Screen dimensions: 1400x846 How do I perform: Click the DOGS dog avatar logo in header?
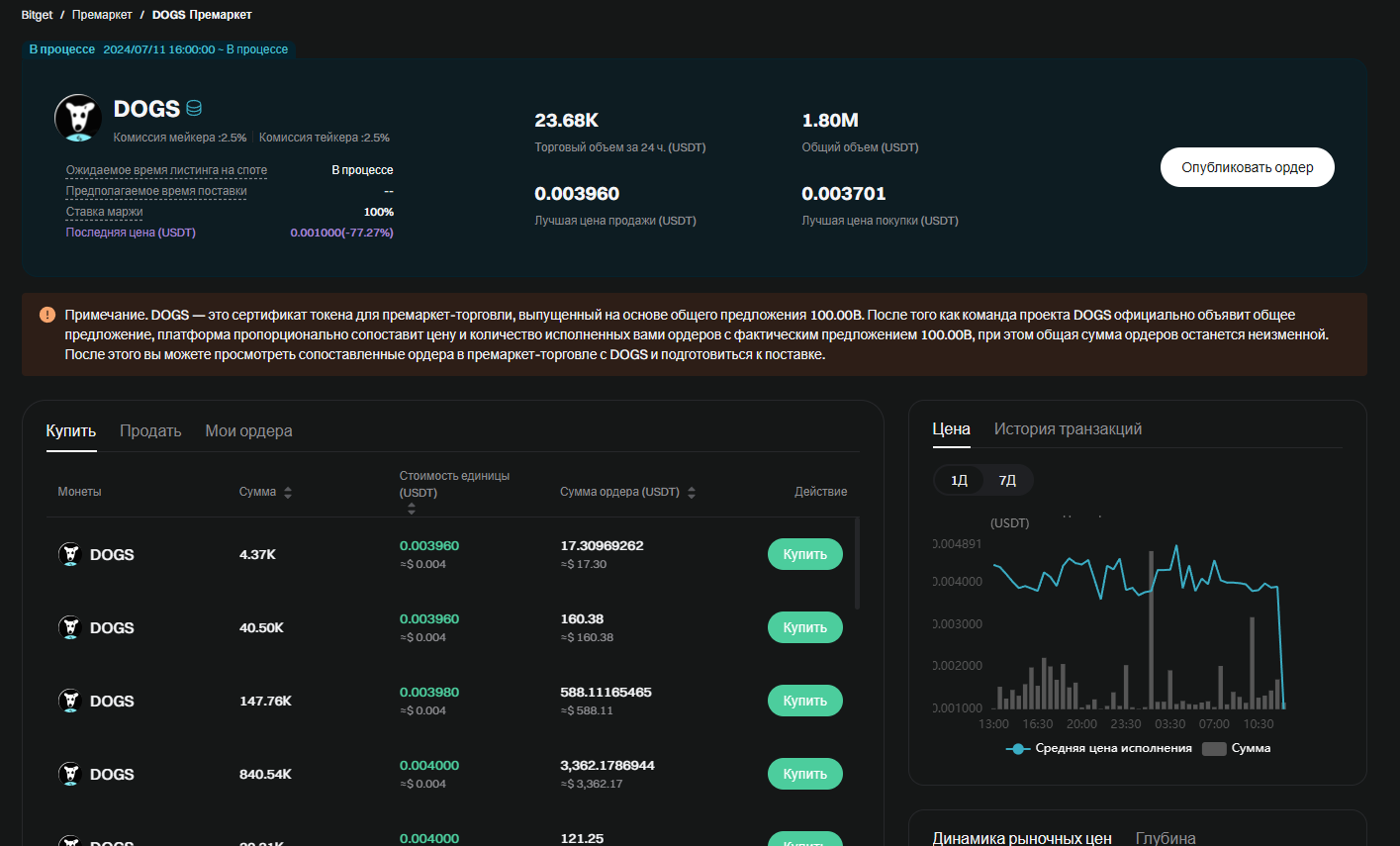78,119
